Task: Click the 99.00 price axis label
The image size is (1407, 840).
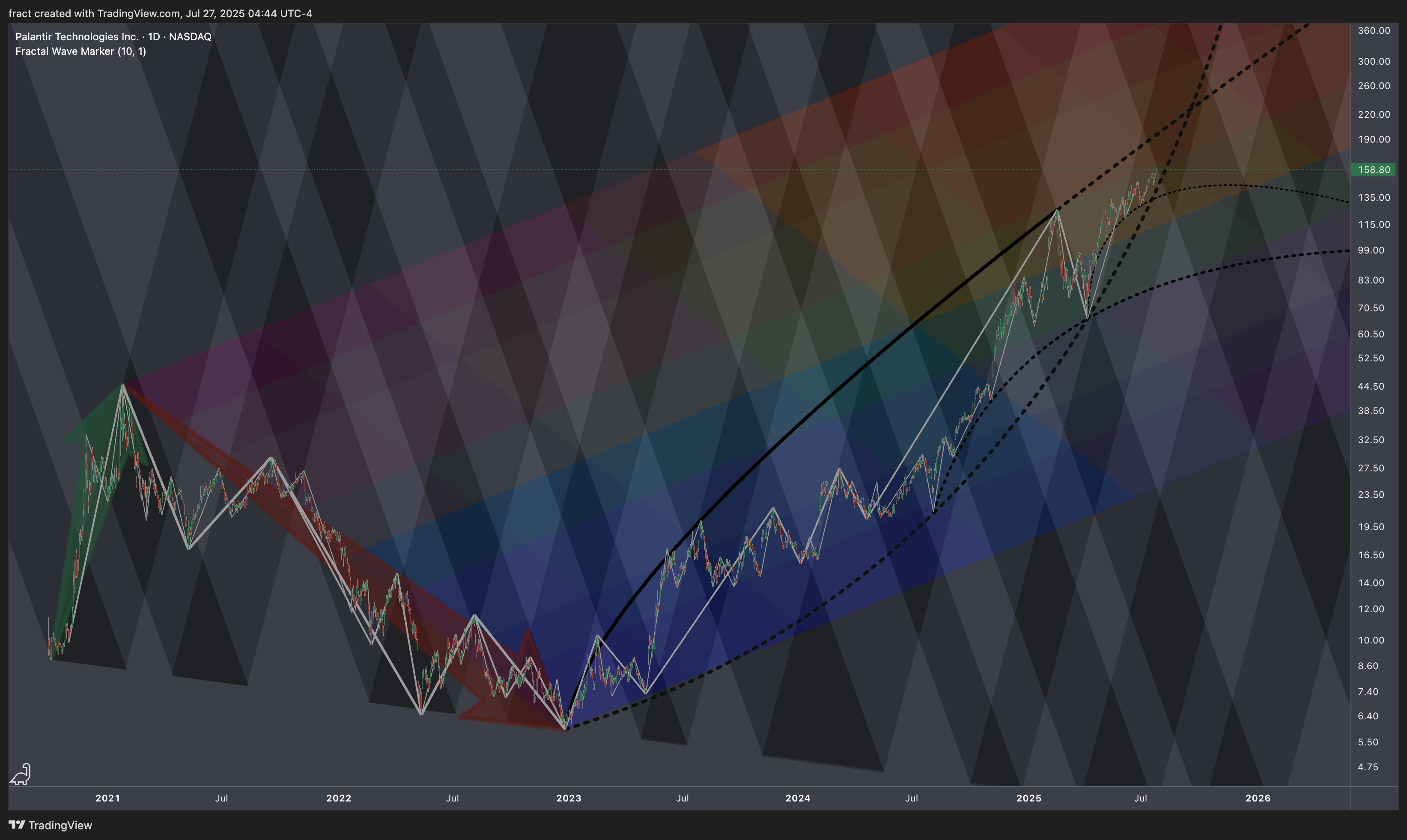Action: (1371, 250)
